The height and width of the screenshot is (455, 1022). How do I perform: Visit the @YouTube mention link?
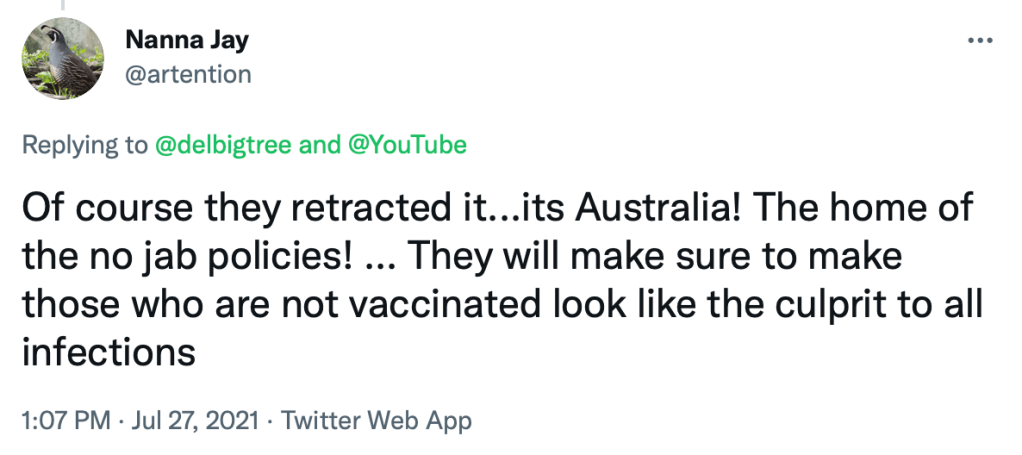click(406, 144)
